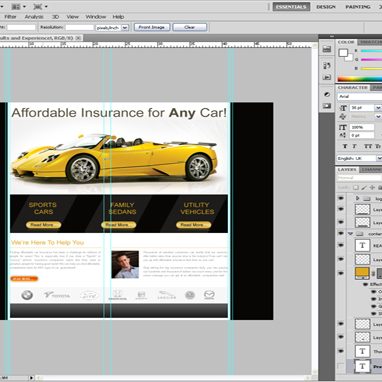Click the Resolution input field
Image resolution: width=382 pixels, height=382 pixels.
(x=79, y=28)
